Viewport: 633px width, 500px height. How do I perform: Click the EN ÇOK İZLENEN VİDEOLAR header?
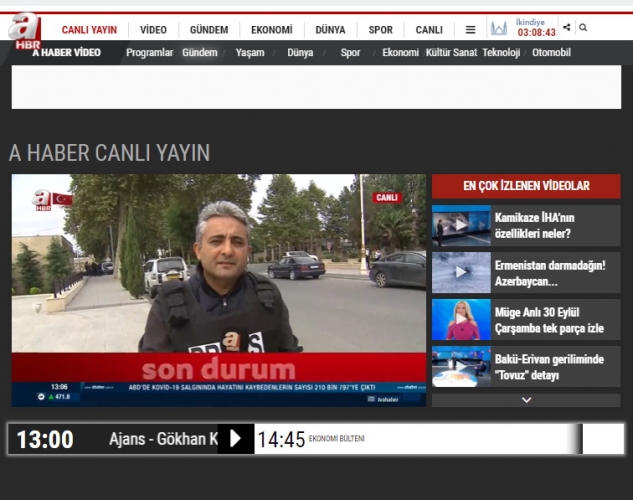(526, 186)
